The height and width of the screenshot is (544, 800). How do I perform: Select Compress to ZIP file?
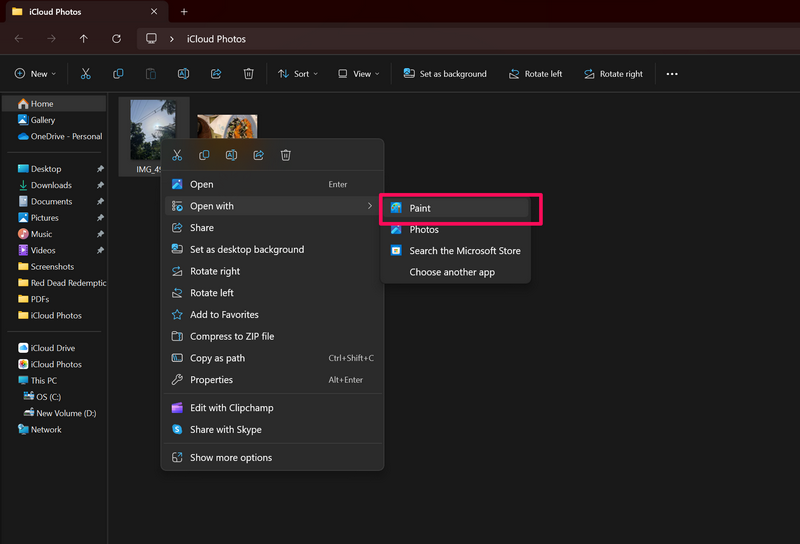232,337
